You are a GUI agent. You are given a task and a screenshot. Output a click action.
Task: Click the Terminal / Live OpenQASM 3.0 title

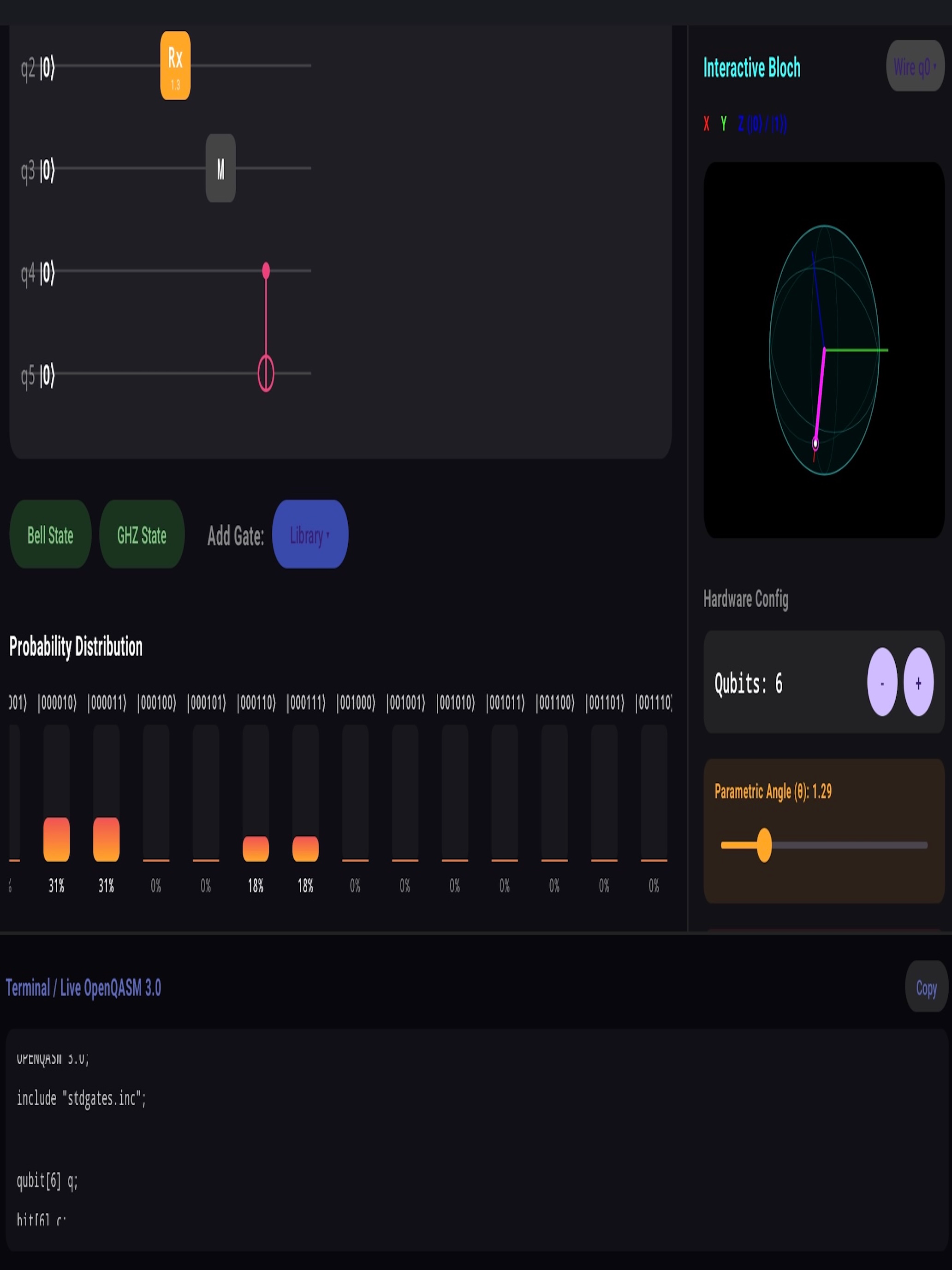point(83,988)
